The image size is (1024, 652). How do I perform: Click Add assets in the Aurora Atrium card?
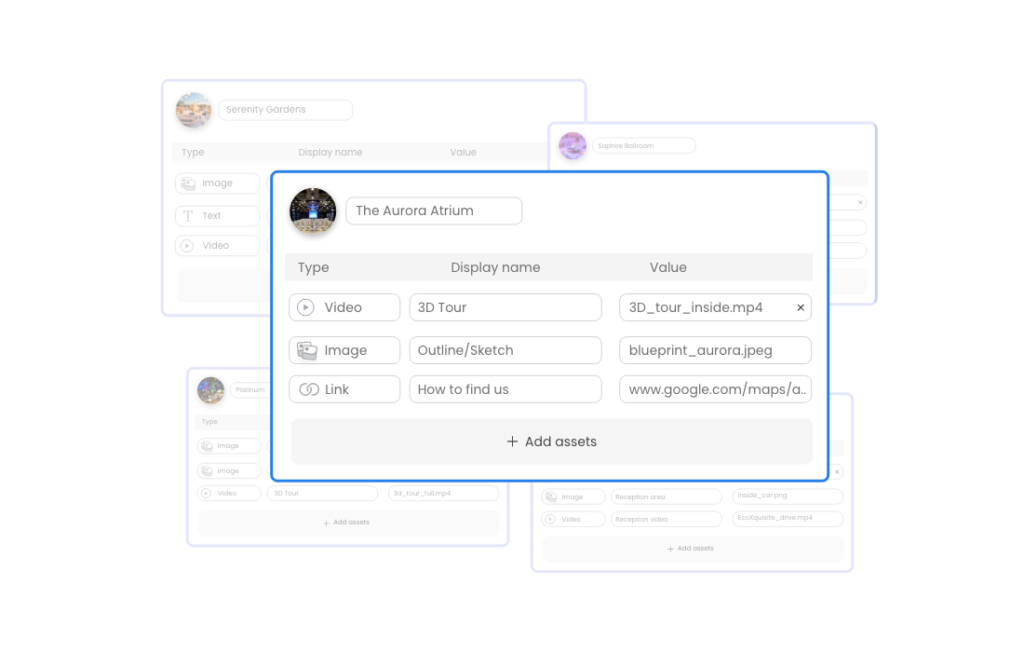point(552,442)
